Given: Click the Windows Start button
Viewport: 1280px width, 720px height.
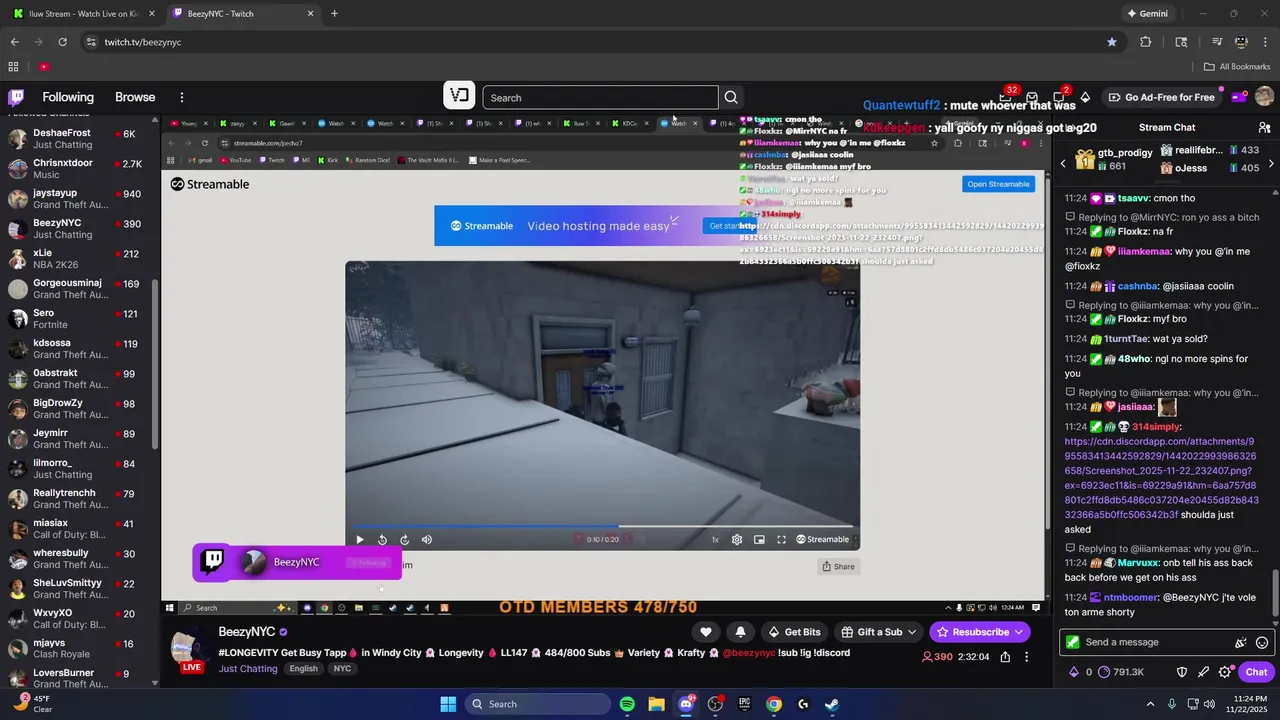Looking at the screenshot, I should [x=448, y=704].
